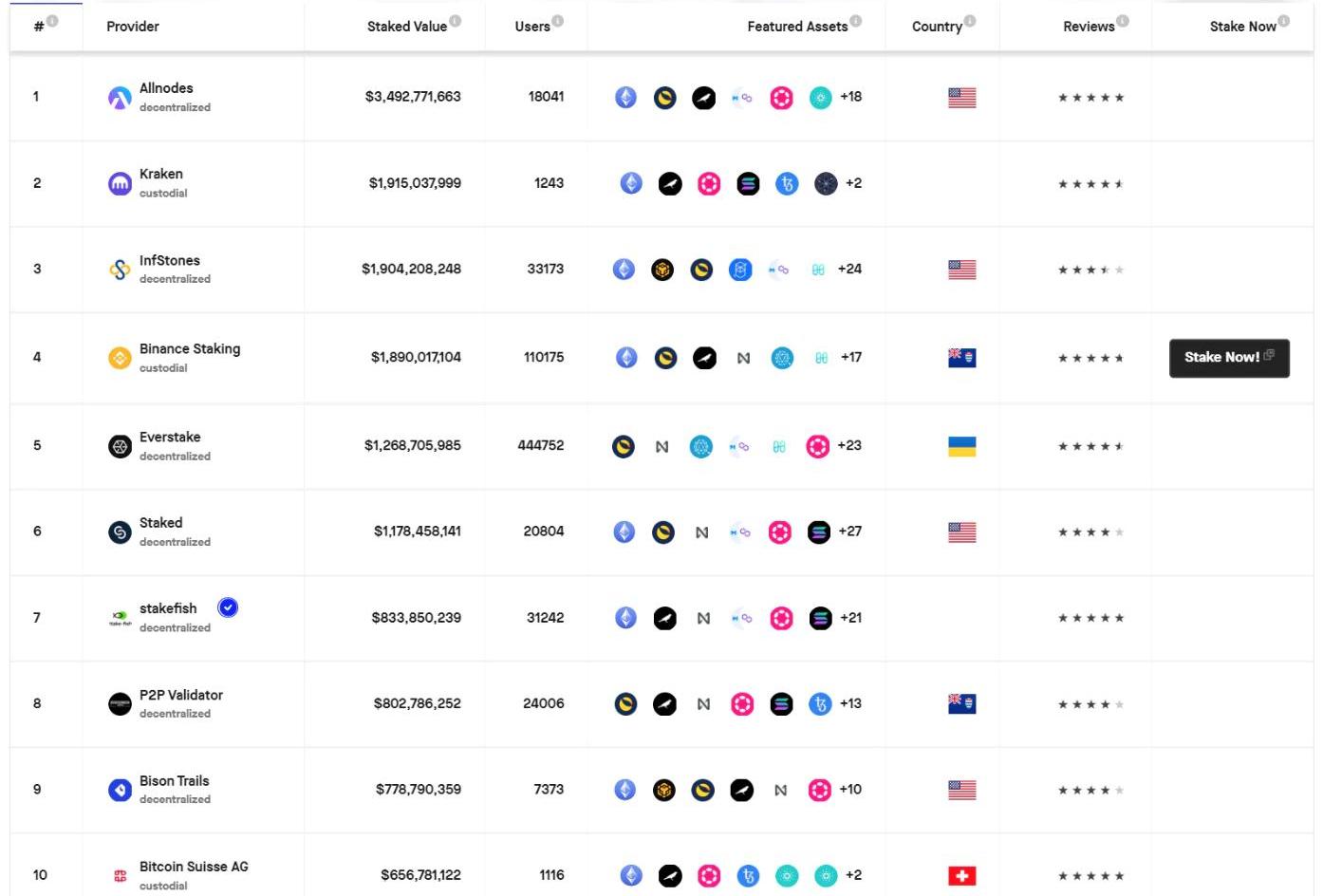Click info icon beside Reviews header
This screenshot has height=896, width=1323.
[1123, 21]
